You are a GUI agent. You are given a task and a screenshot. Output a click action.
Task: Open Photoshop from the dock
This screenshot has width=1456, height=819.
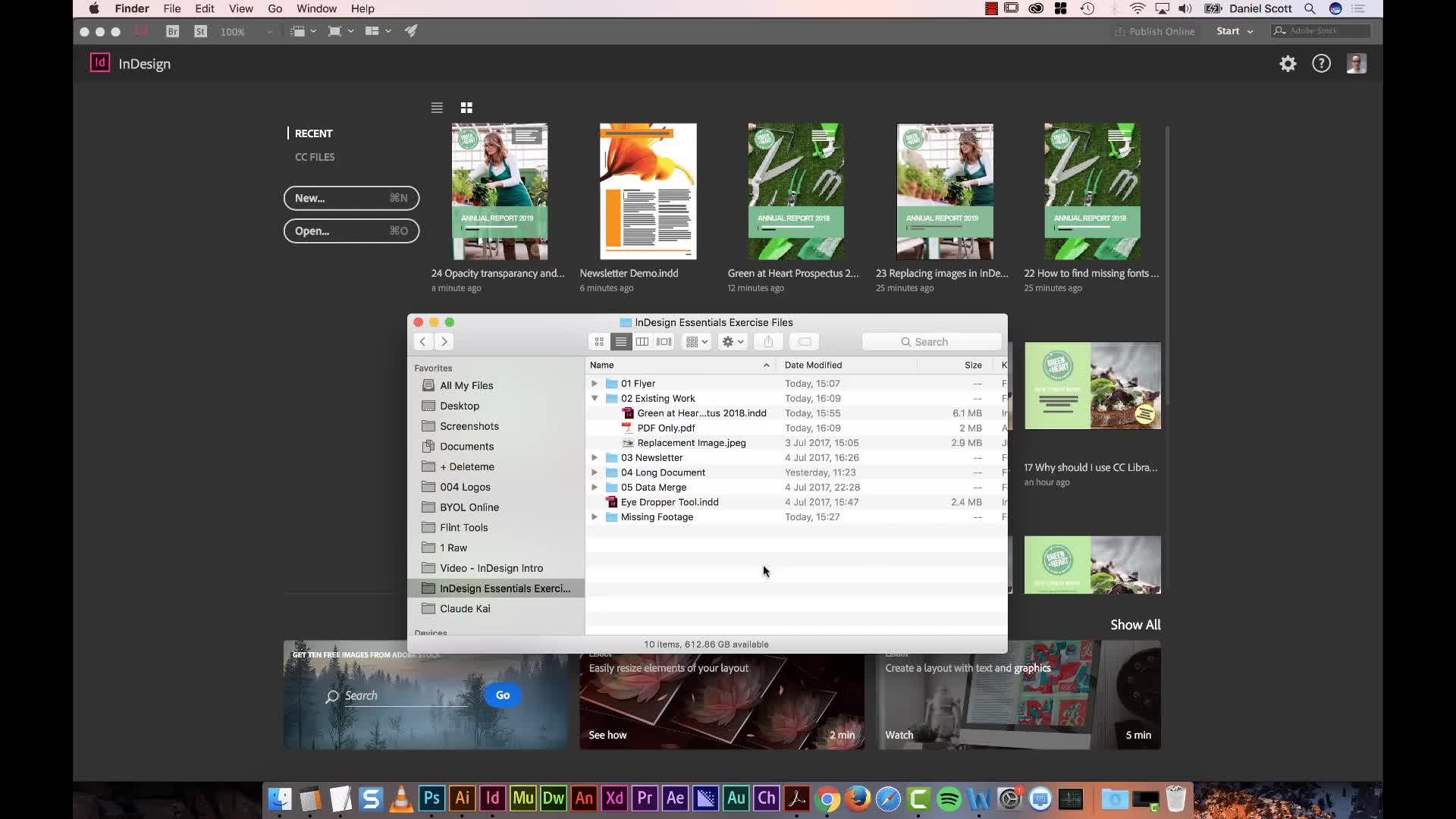[431, 799]
